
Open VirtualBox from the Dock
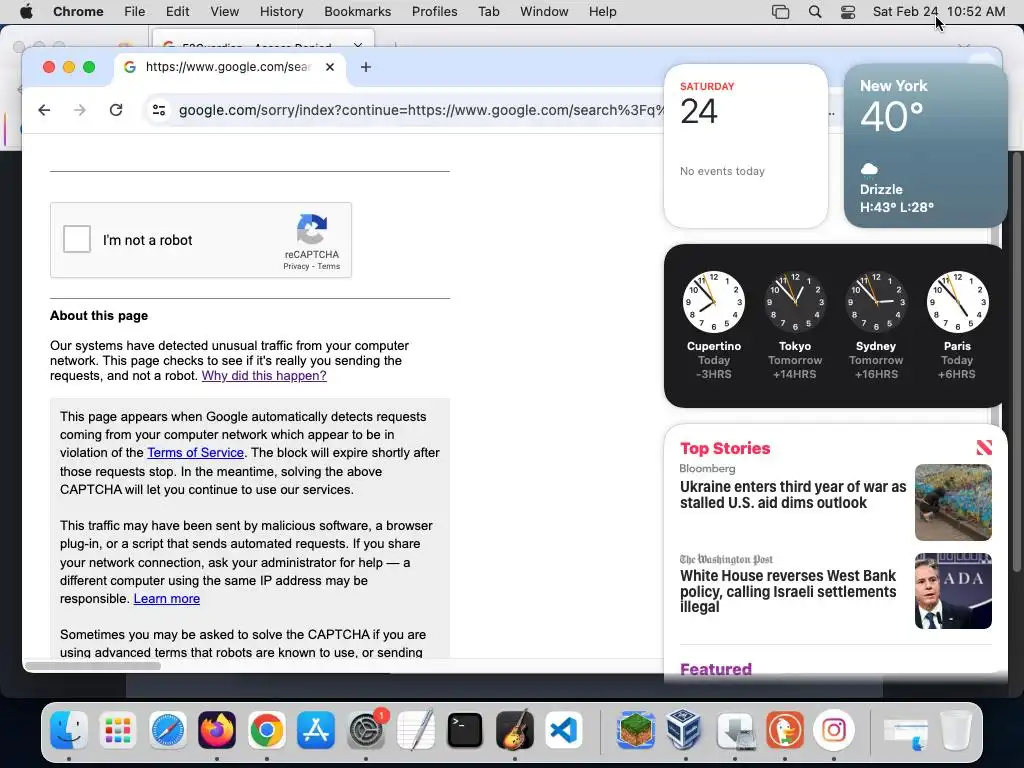point(685,729)
